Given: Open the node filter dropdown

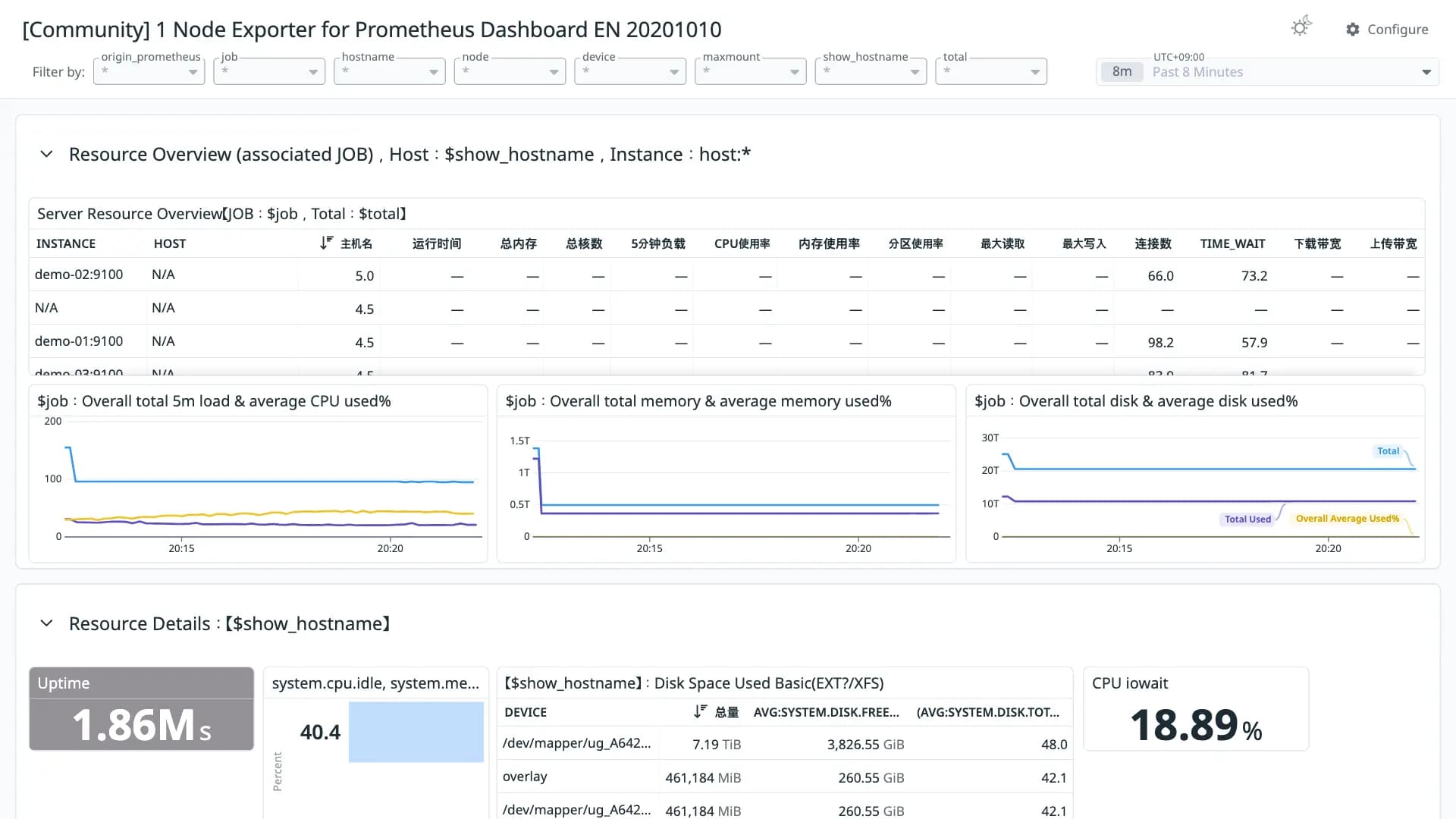Looking at the screenshot, I should tap(510, 71).
